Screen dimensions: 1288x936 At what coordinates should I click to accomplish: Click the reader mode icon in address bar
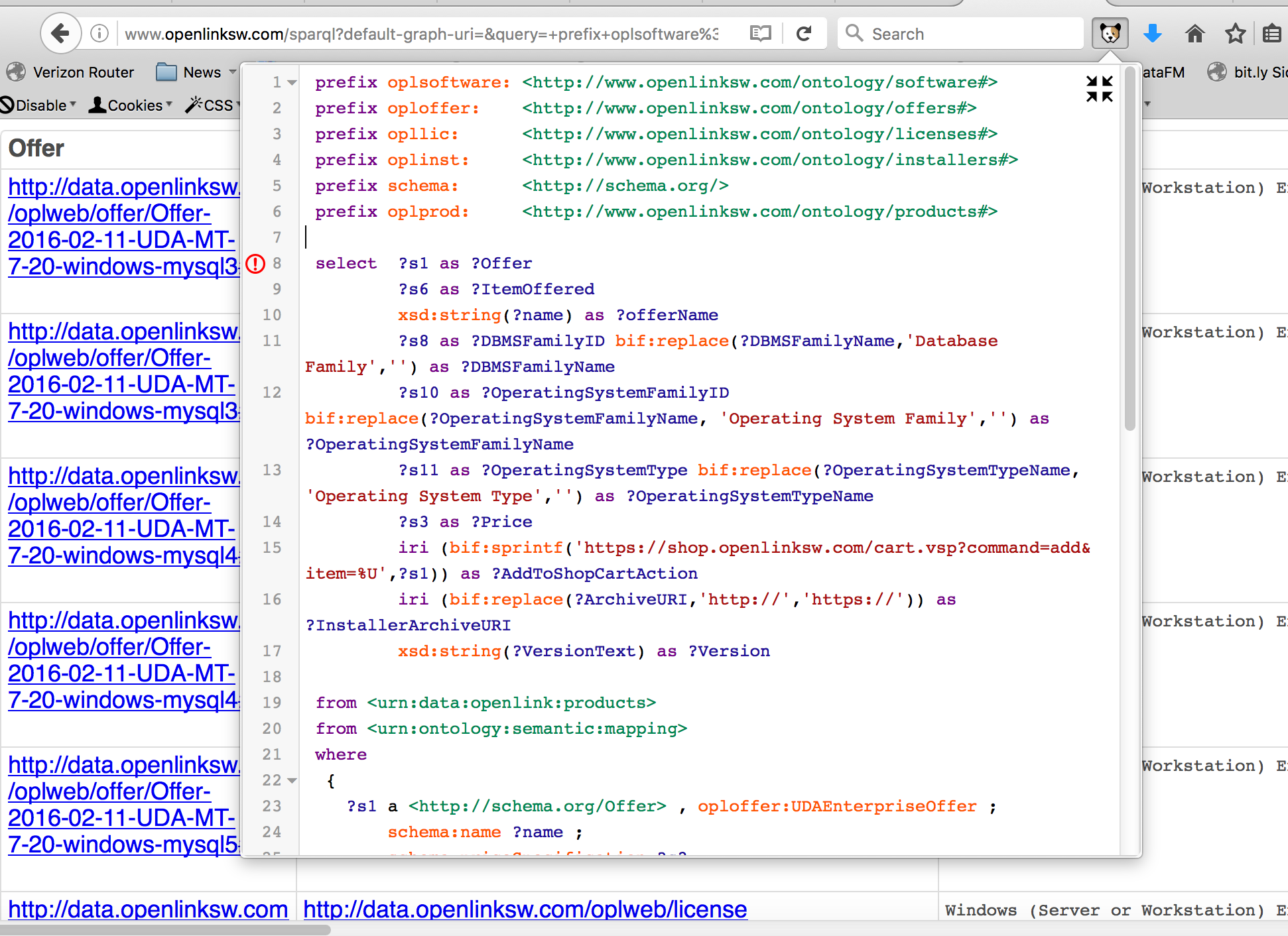point(759,32)
